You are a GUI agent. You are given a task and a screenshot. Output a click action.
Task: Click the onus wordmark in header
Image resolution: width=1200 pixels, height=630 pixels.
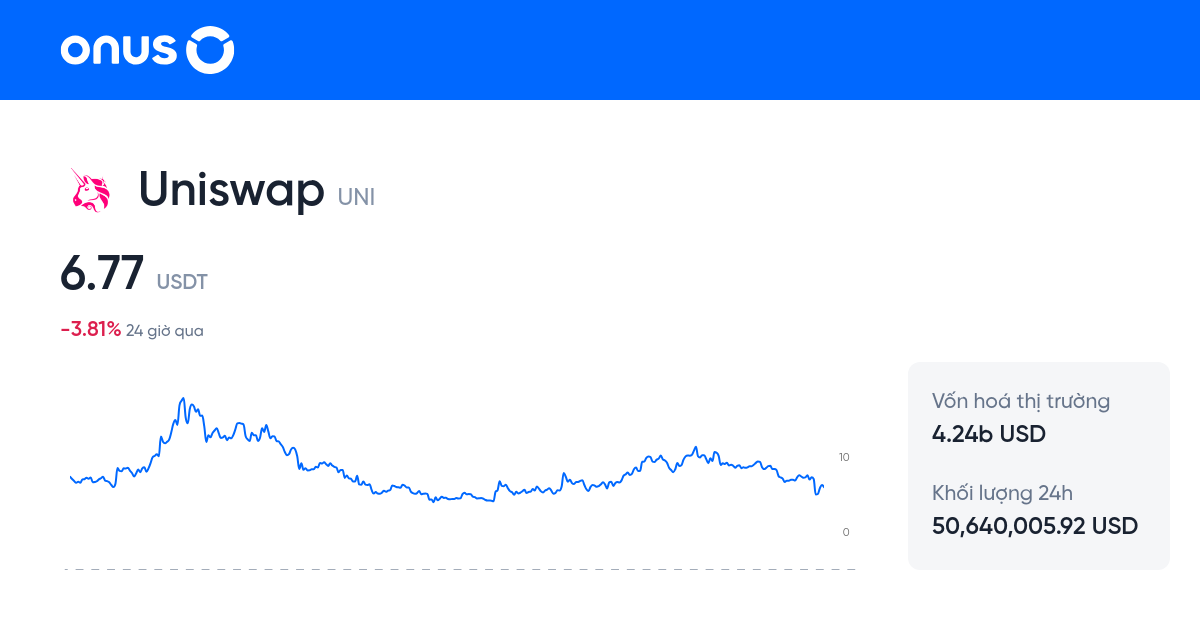[x=119, y=50]
